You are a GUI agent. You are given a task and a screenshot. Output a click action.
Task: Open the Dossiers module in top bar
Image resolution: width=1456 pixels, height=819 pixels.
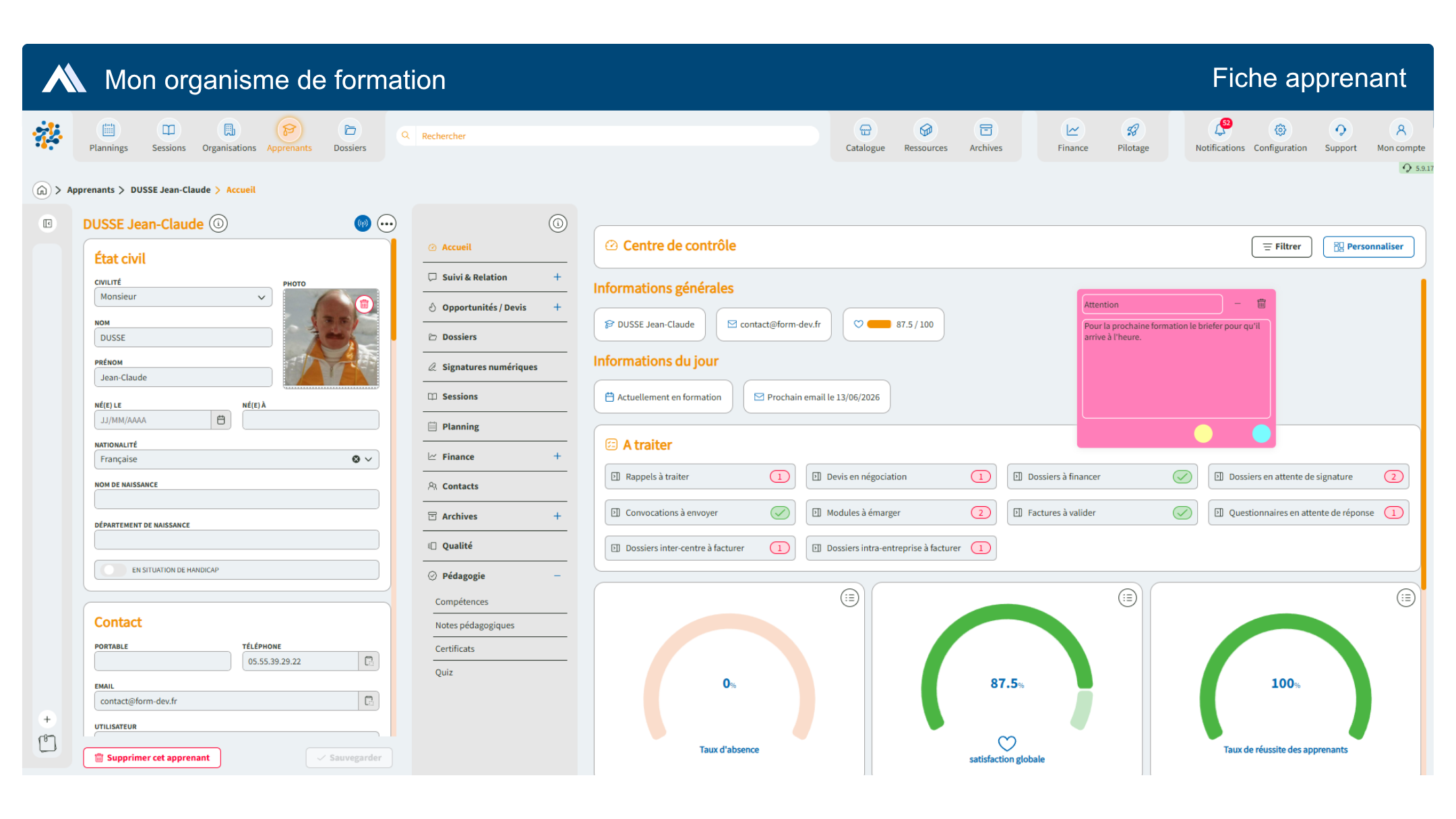click(350, 136)
